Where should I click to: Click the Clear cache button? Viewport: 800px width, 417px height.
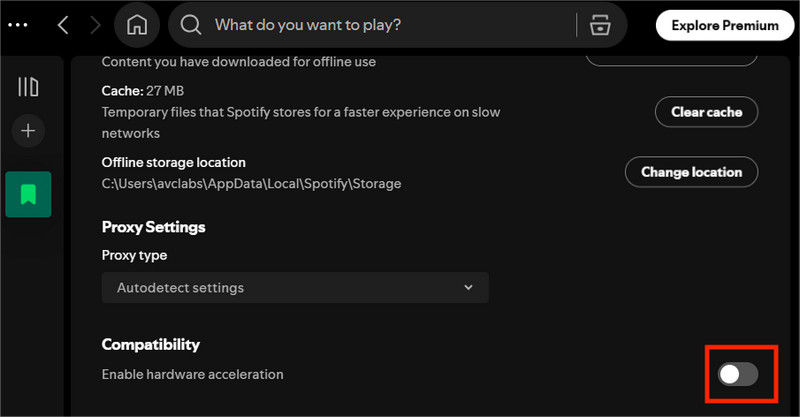[x=706, y=112]
